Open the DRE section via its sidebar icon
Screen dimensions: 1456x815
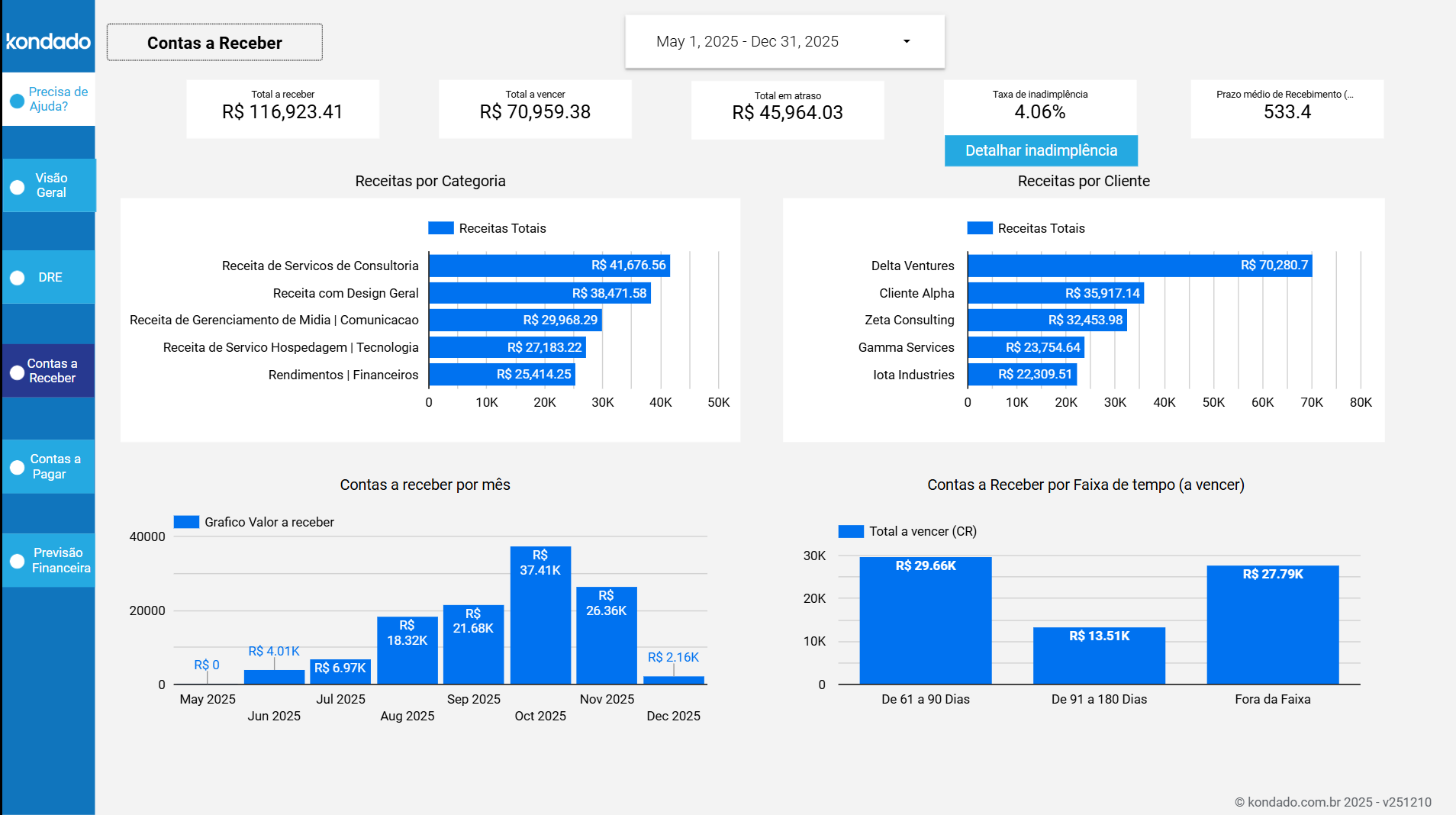tap(15, 277)
